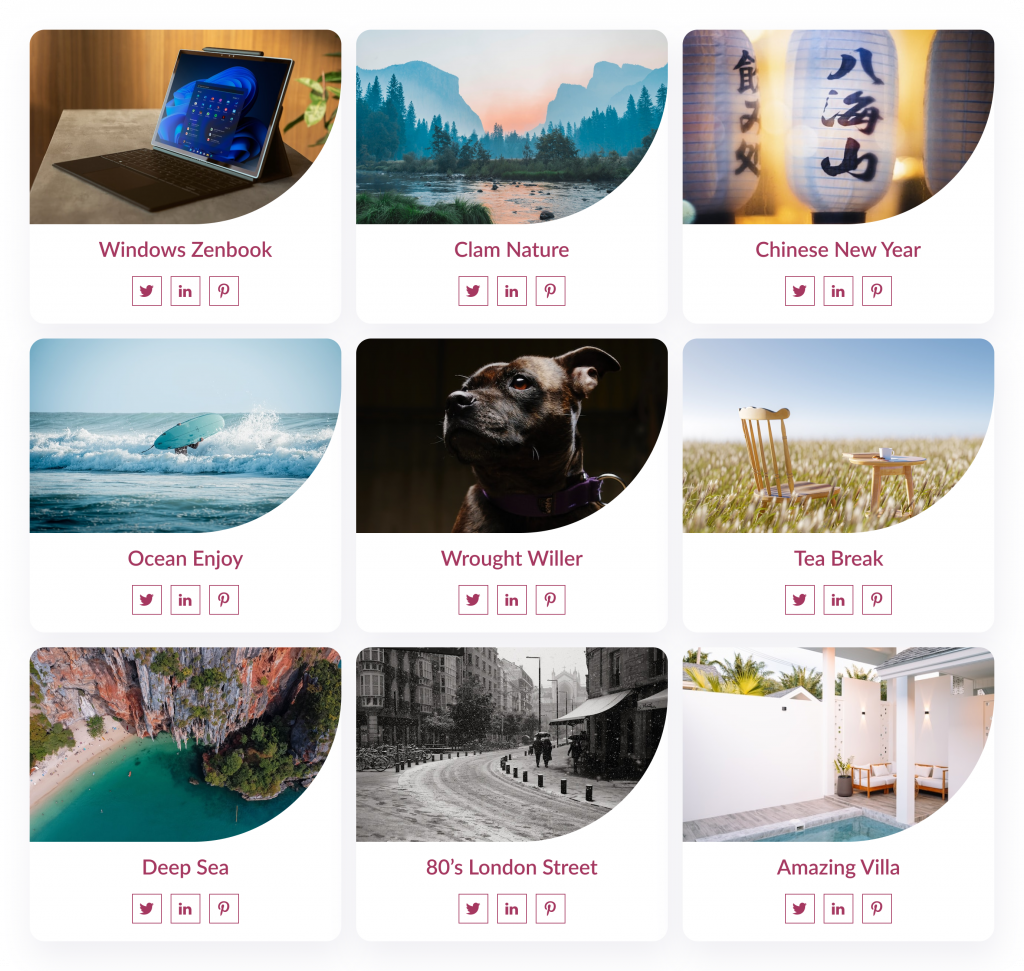Select the aerial beach cliff image
The width and height of the screenshot is (1024, 971).
click(185, 744)
